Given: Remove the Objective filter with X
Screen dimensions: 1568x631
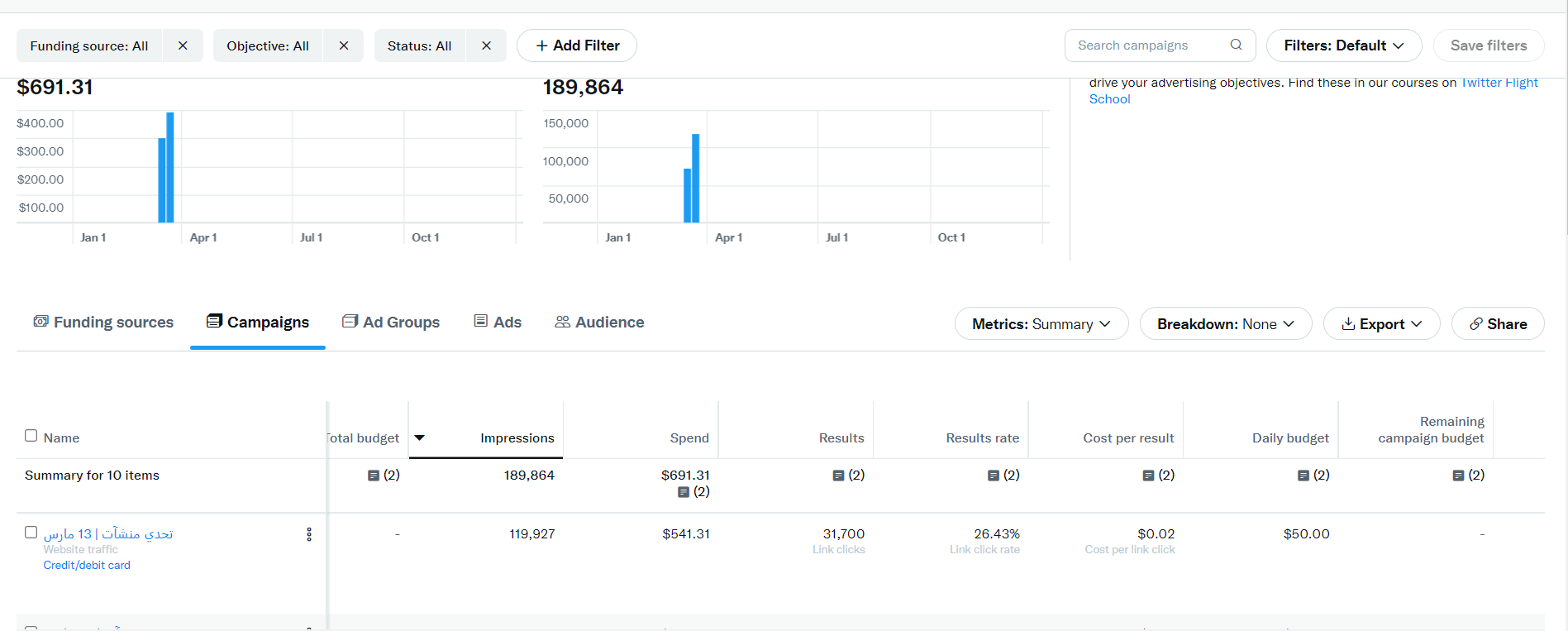Looking at the screenshot, I should [344, 45].
